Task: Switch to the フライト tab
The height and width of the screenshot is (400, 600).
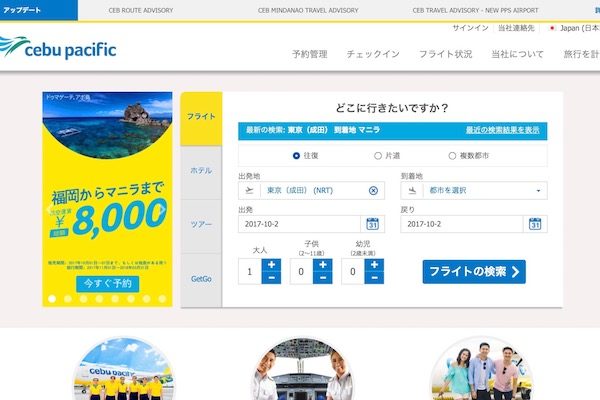Action: [x=201, y=119]
